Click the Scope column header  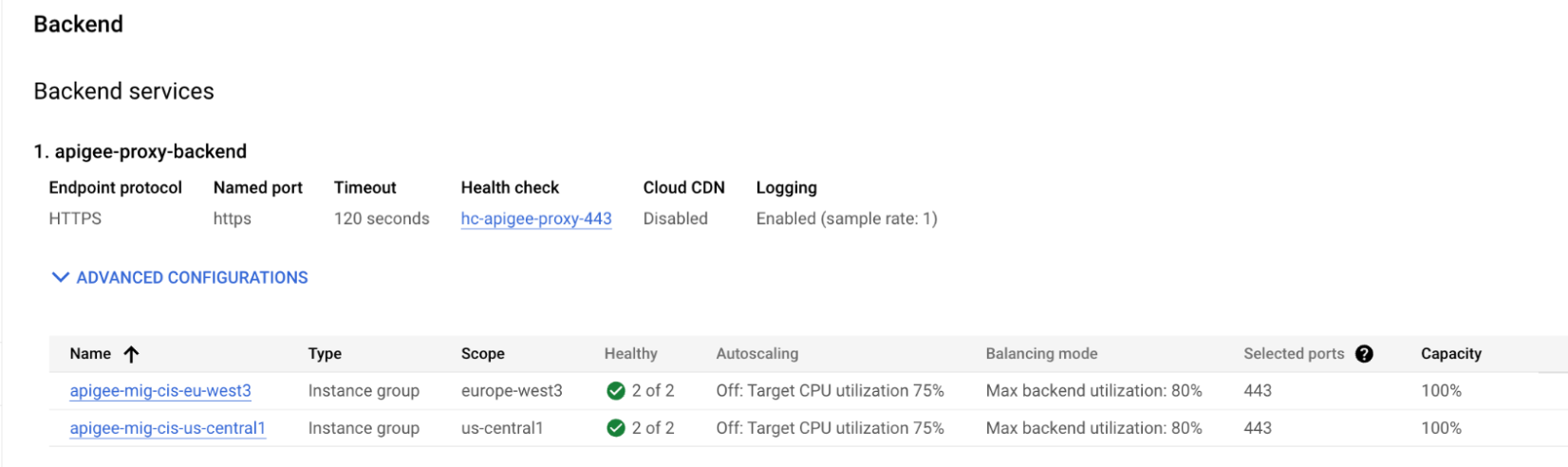482,354
